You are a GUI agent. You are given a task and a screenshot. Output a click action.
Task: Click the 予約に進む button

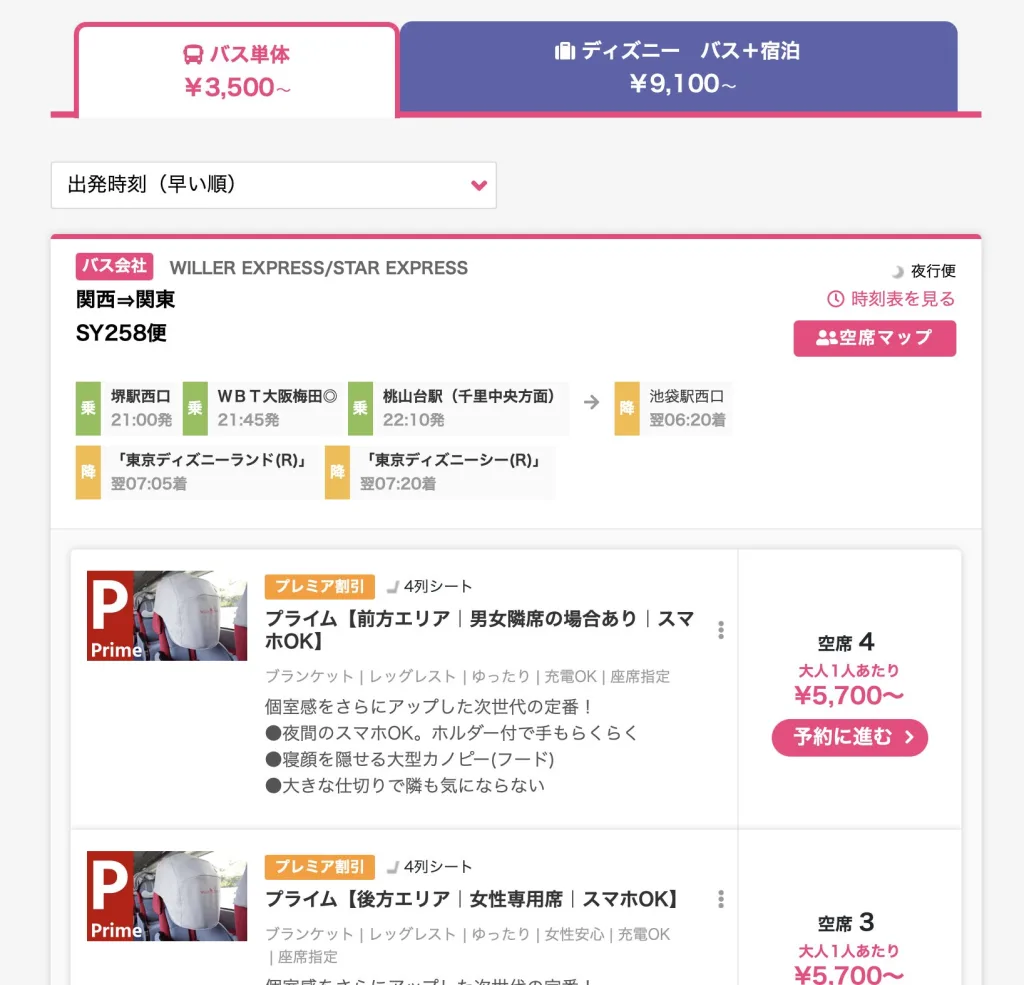click(849, 737)
